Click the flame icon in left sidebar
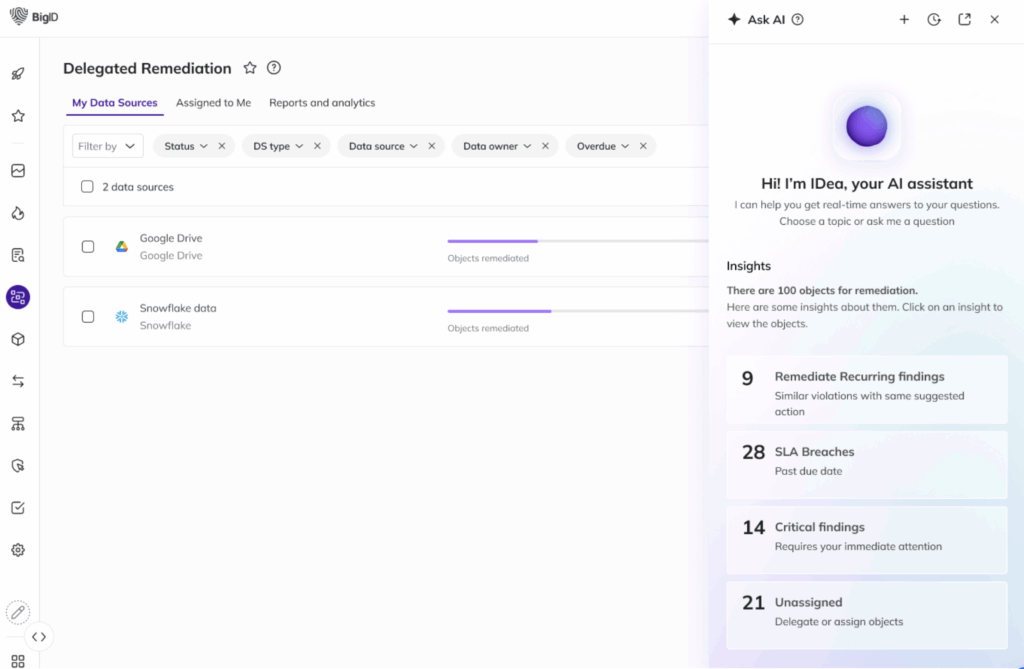 [x=18, y=213]
